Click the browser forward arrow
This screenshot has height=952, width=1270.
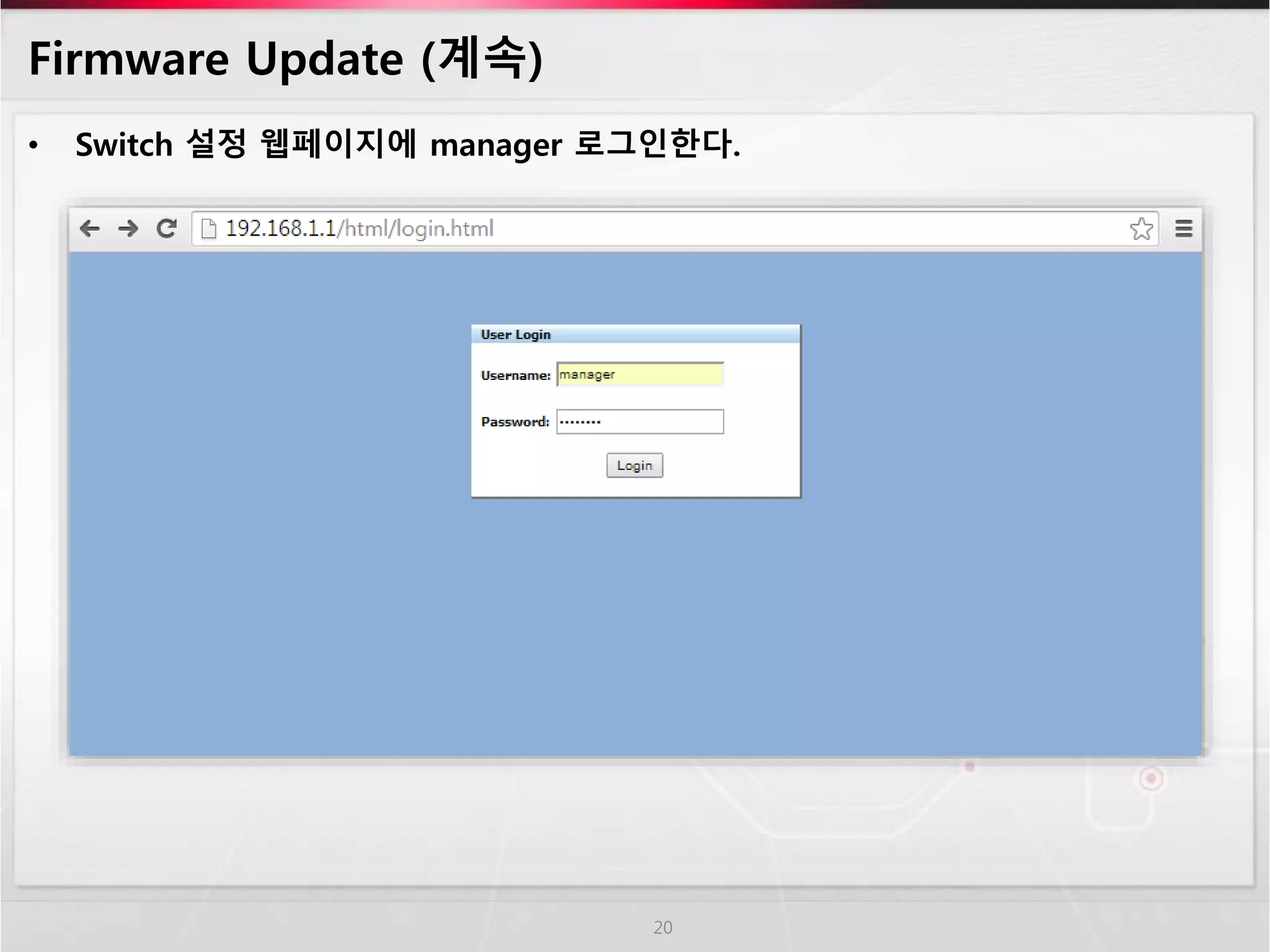pyautogui.click(x=128, y=229)
